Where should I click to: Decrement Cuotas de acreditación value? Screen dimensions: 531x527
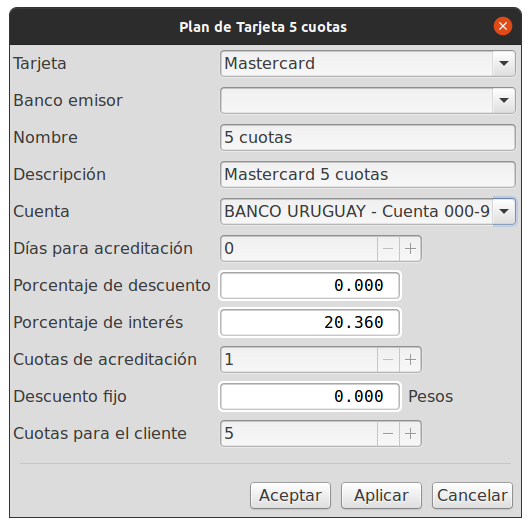[x=388, y=359]
